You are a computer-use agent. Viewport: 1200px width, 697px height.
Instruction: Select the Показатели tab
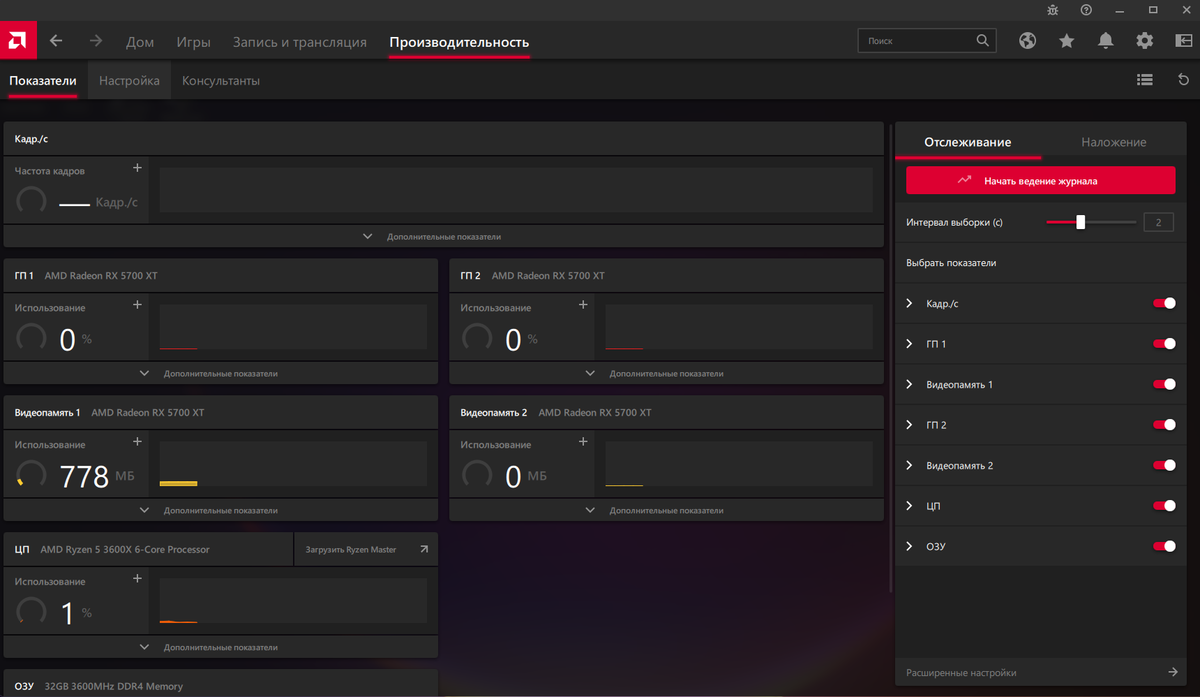click(x=43, y=80)
